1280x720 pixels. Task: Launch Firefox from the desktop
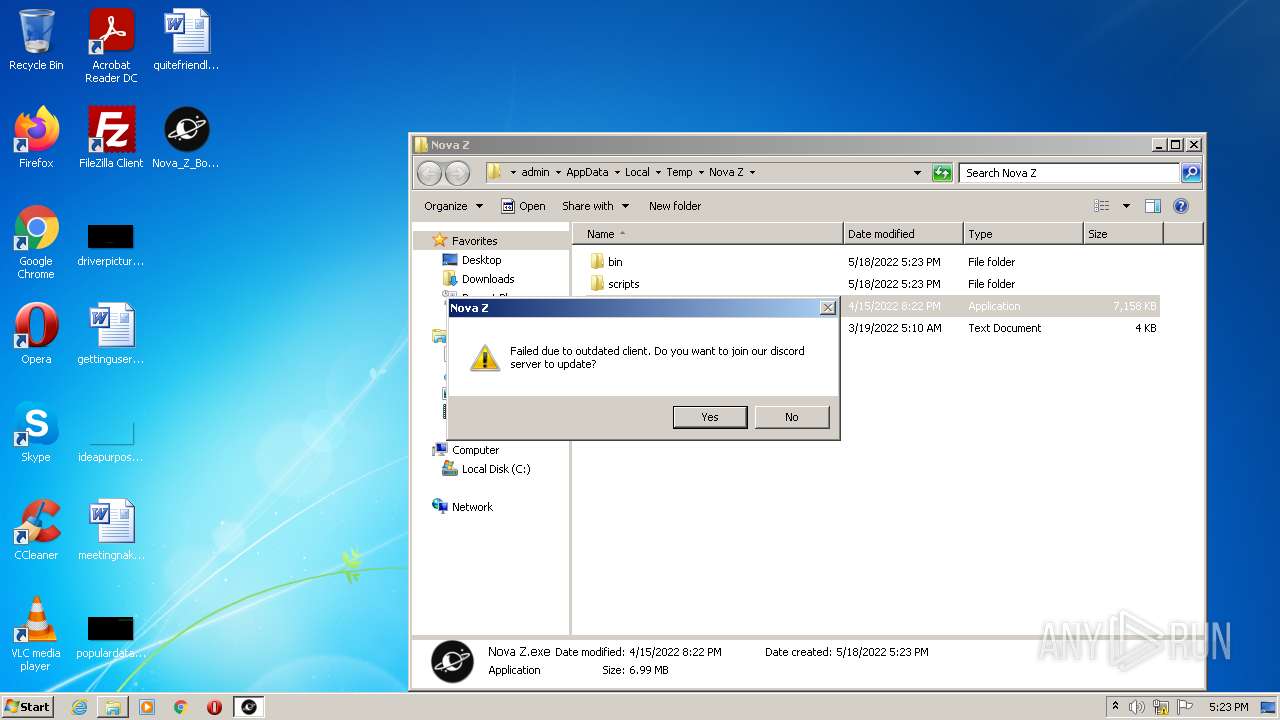tap(36, 138)
